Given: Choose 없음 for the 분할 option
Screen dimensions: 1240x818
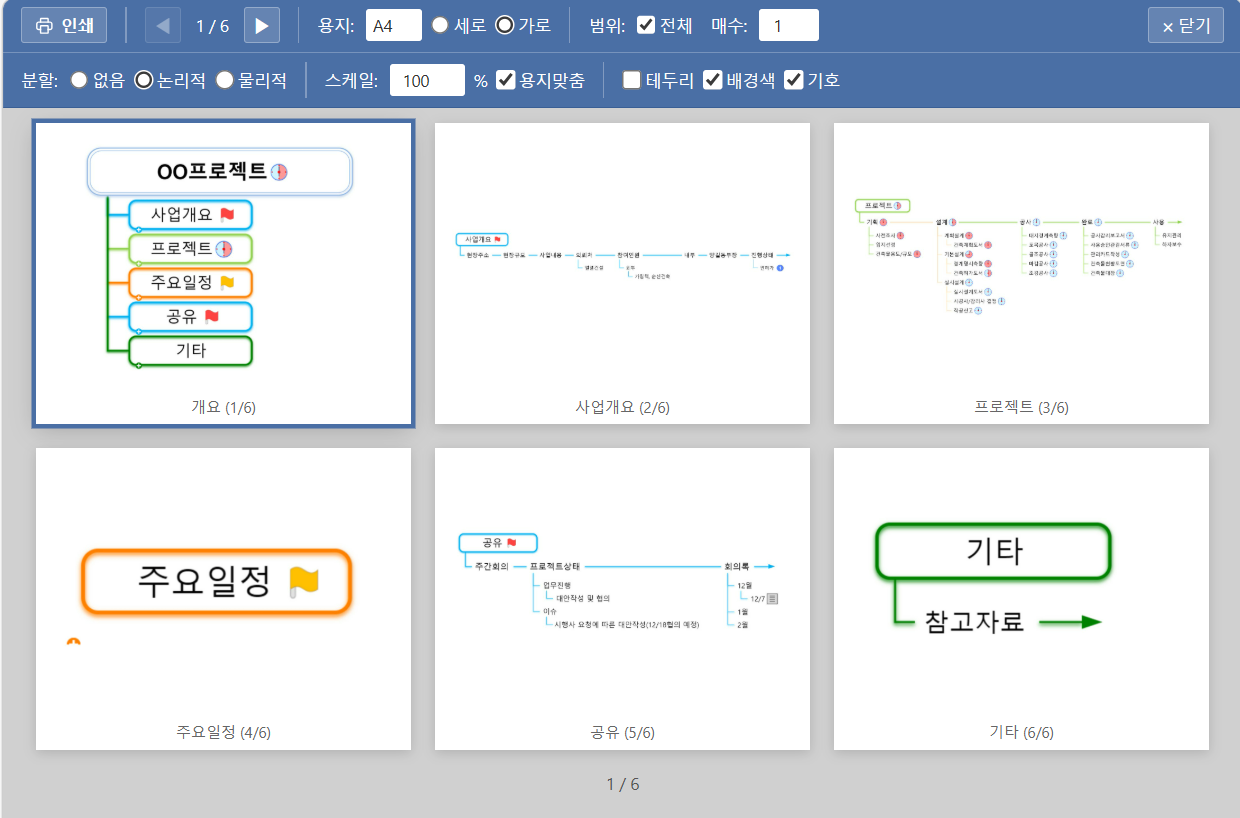Looking at the screenshot, I should click(80, 80).
